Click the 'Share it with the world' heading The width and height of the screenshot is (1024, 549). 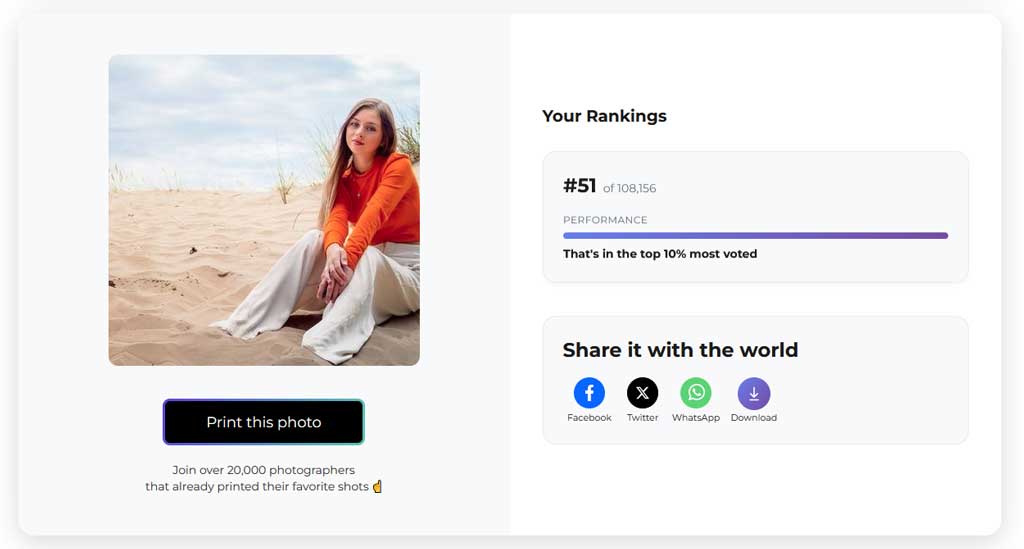pos(680,350)
